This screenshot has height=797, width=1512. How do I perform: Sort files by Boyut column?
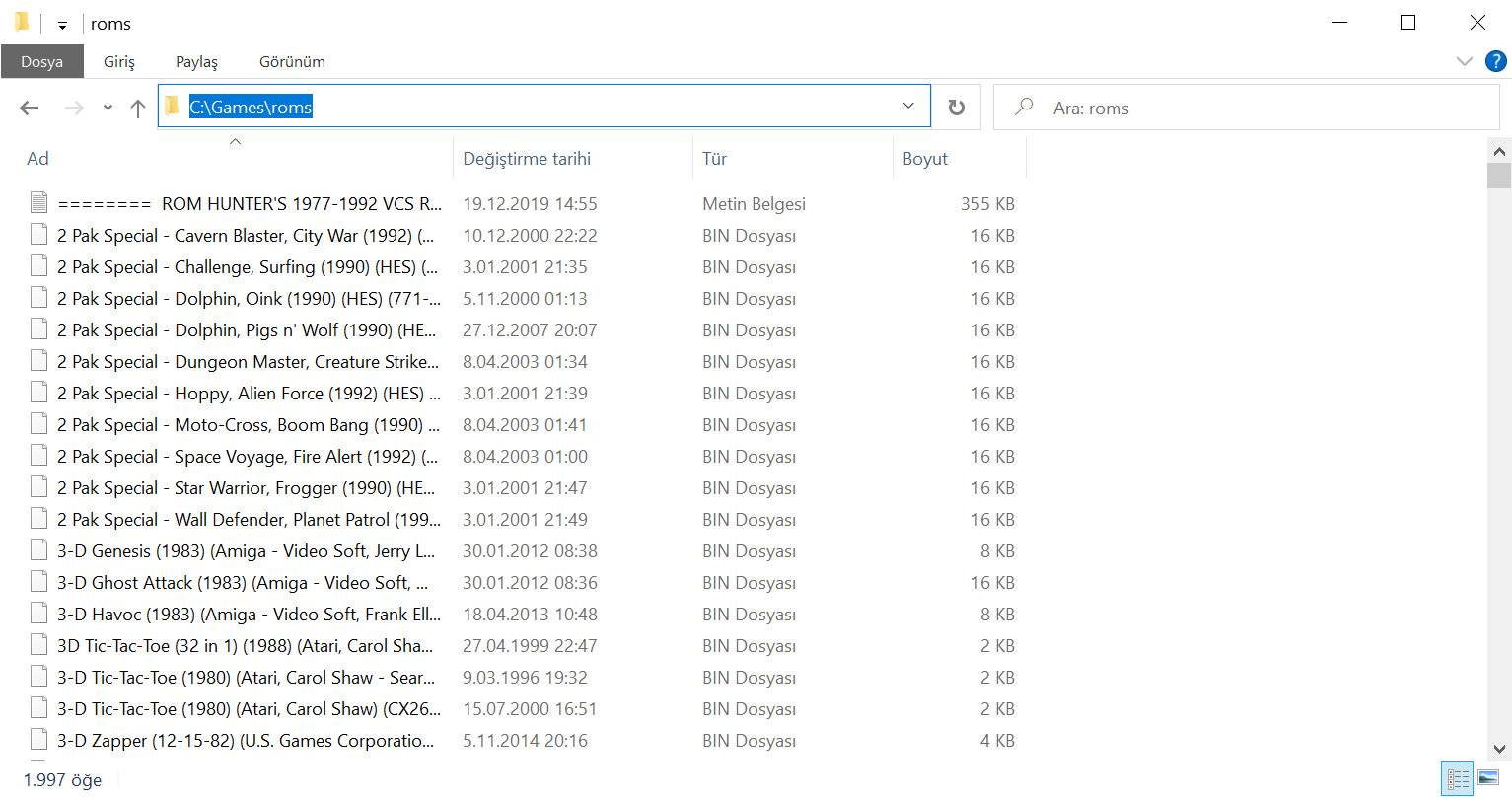click(x=925, y=159)
